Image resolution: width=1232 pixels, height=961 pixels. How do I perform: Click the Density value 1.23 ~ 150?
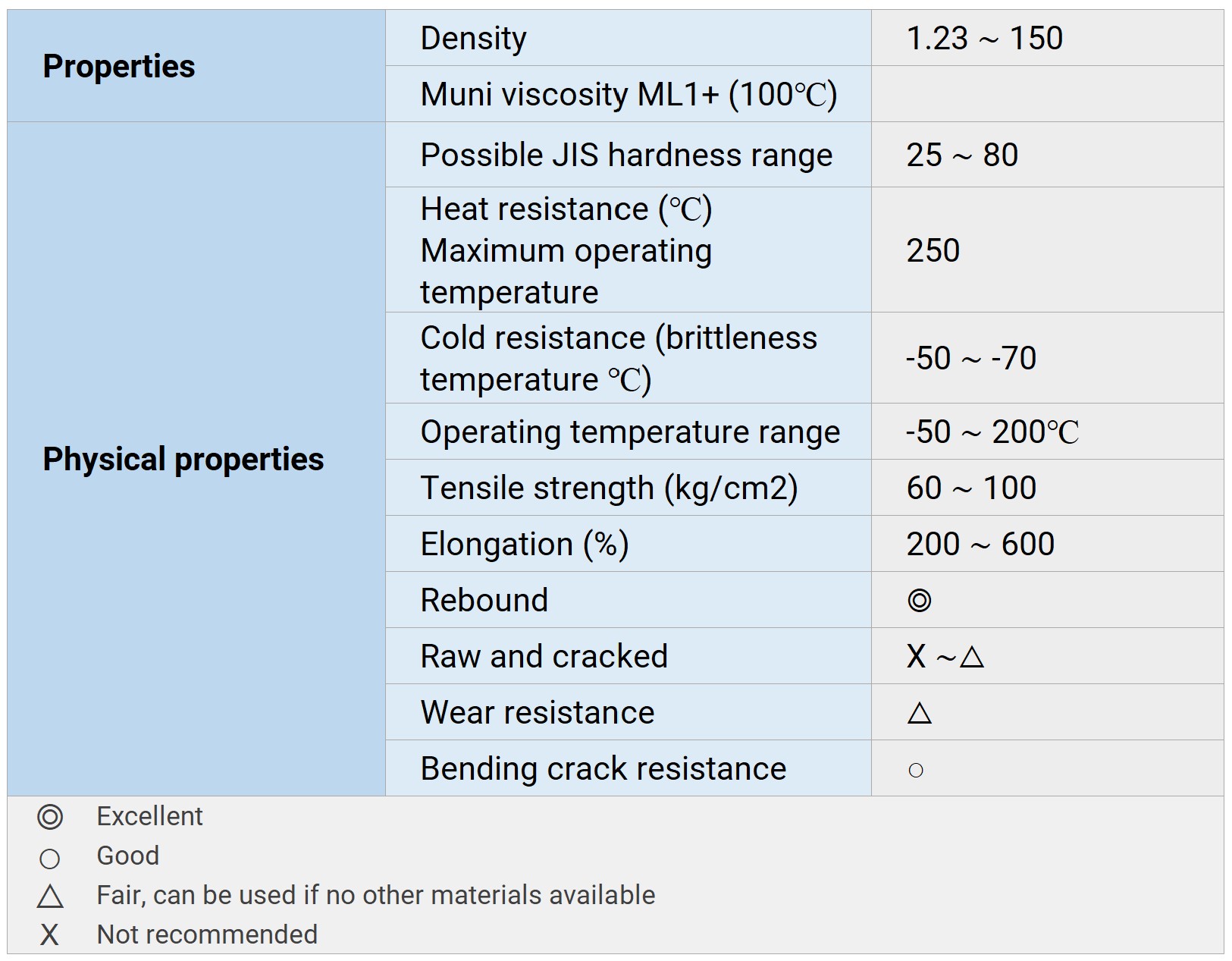click(984, 39)
